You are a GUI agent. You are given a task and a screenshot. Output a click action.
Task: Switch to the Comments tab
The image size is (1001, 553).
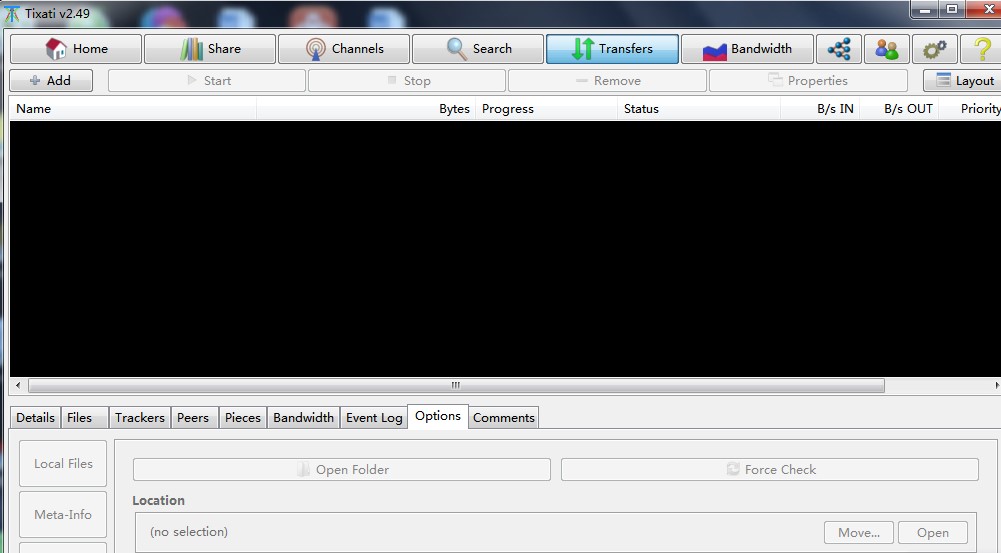pos(504,418)
